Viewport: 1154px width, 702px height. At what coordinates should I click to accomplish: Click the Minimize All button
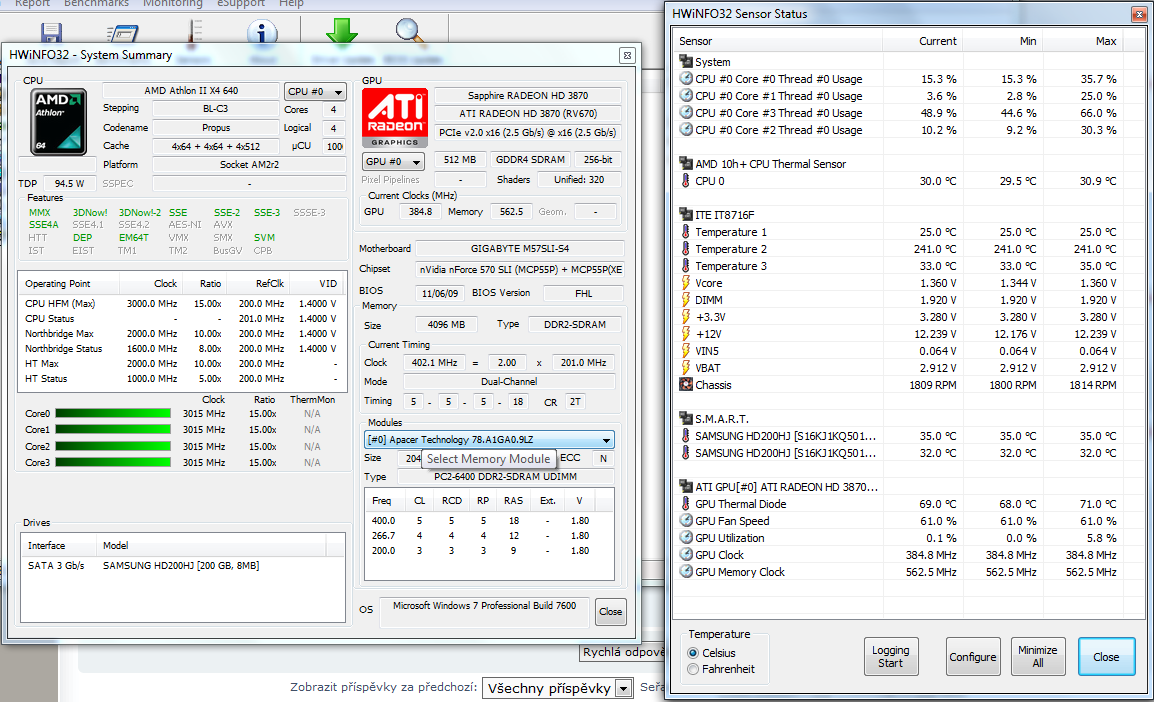[x=1037, y=657]
